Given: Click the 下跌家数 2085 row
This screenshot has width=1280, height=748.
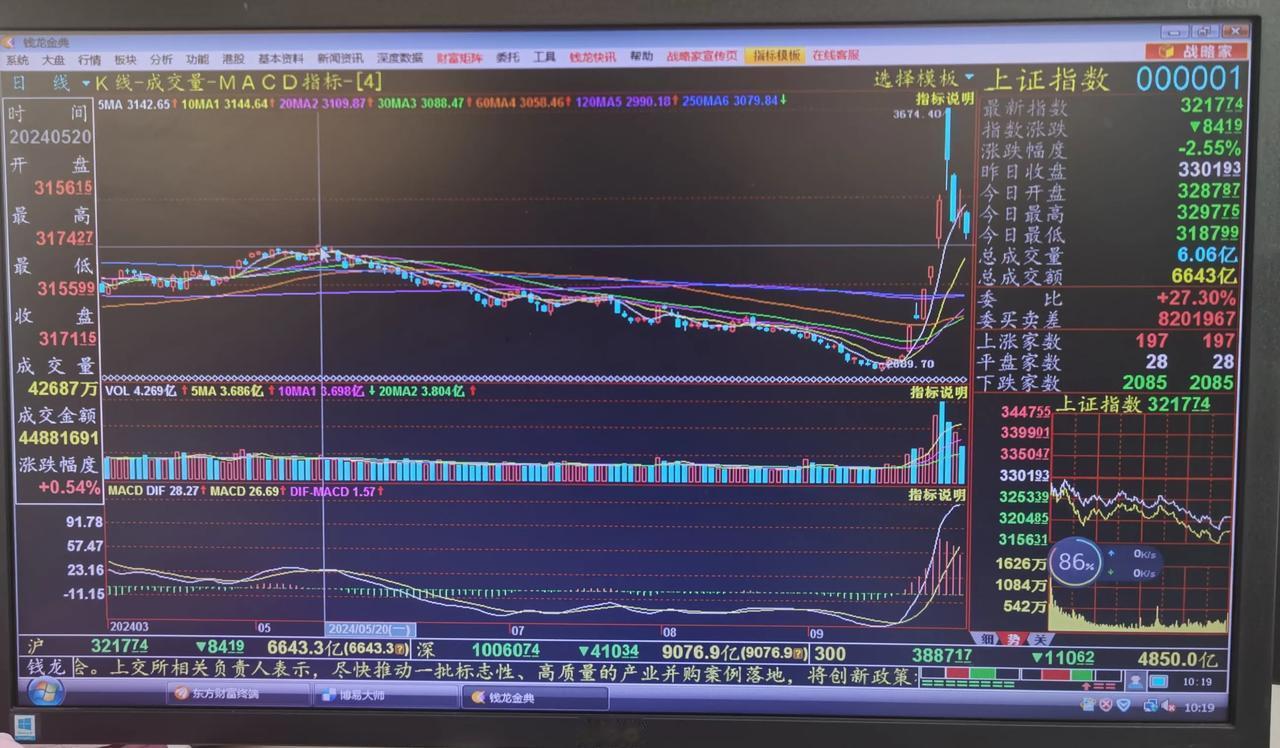Looking at the screenshot, I should click(1105, 382).
